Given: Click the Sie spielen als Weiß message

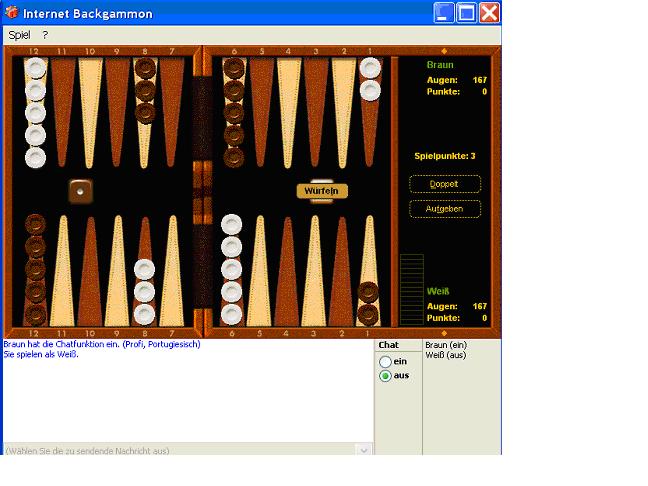Looking at the screenshot, I should (41, 354).
